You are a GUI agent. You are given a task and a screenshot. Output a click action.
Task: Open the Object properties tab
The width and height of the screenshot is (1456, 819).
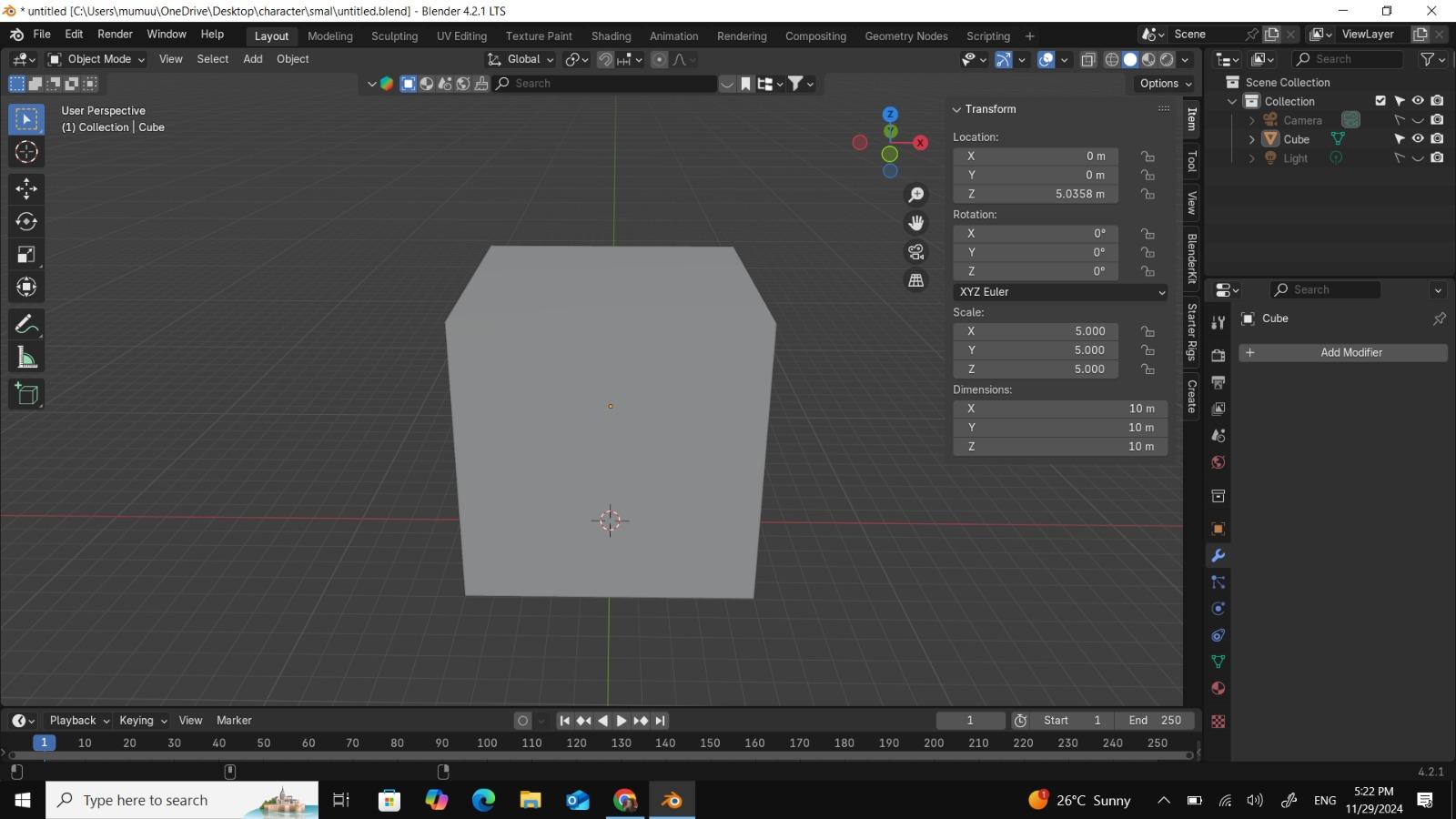point(1218,529)
